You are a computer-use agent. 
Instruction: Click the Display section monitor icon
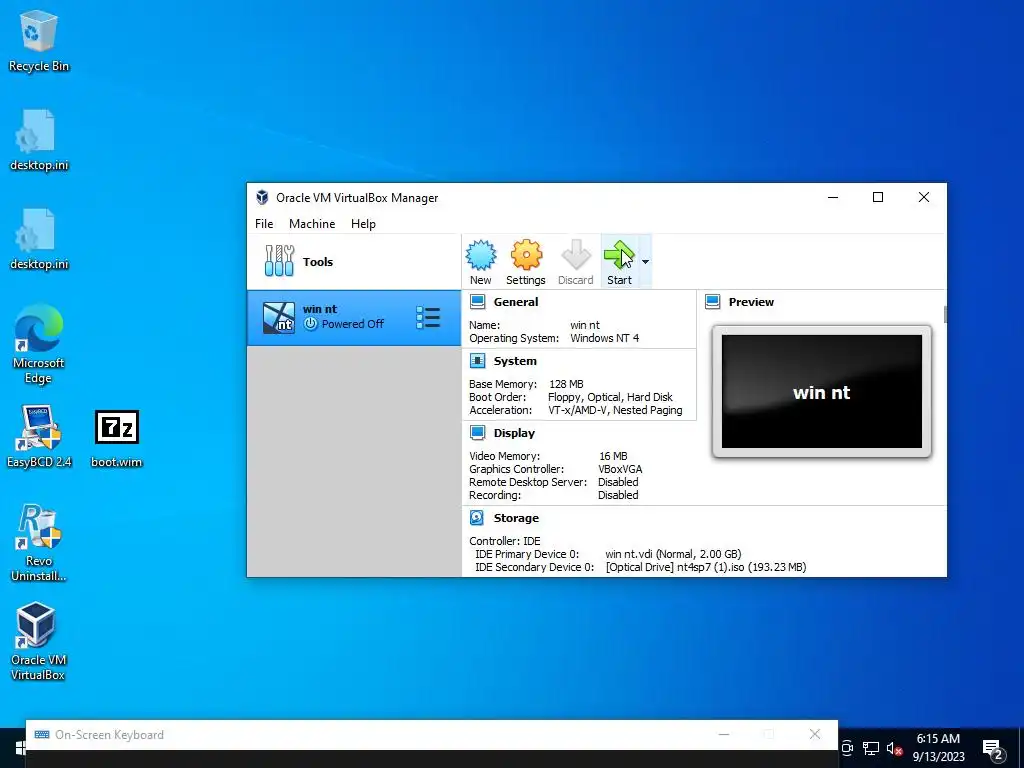[477, 433]
